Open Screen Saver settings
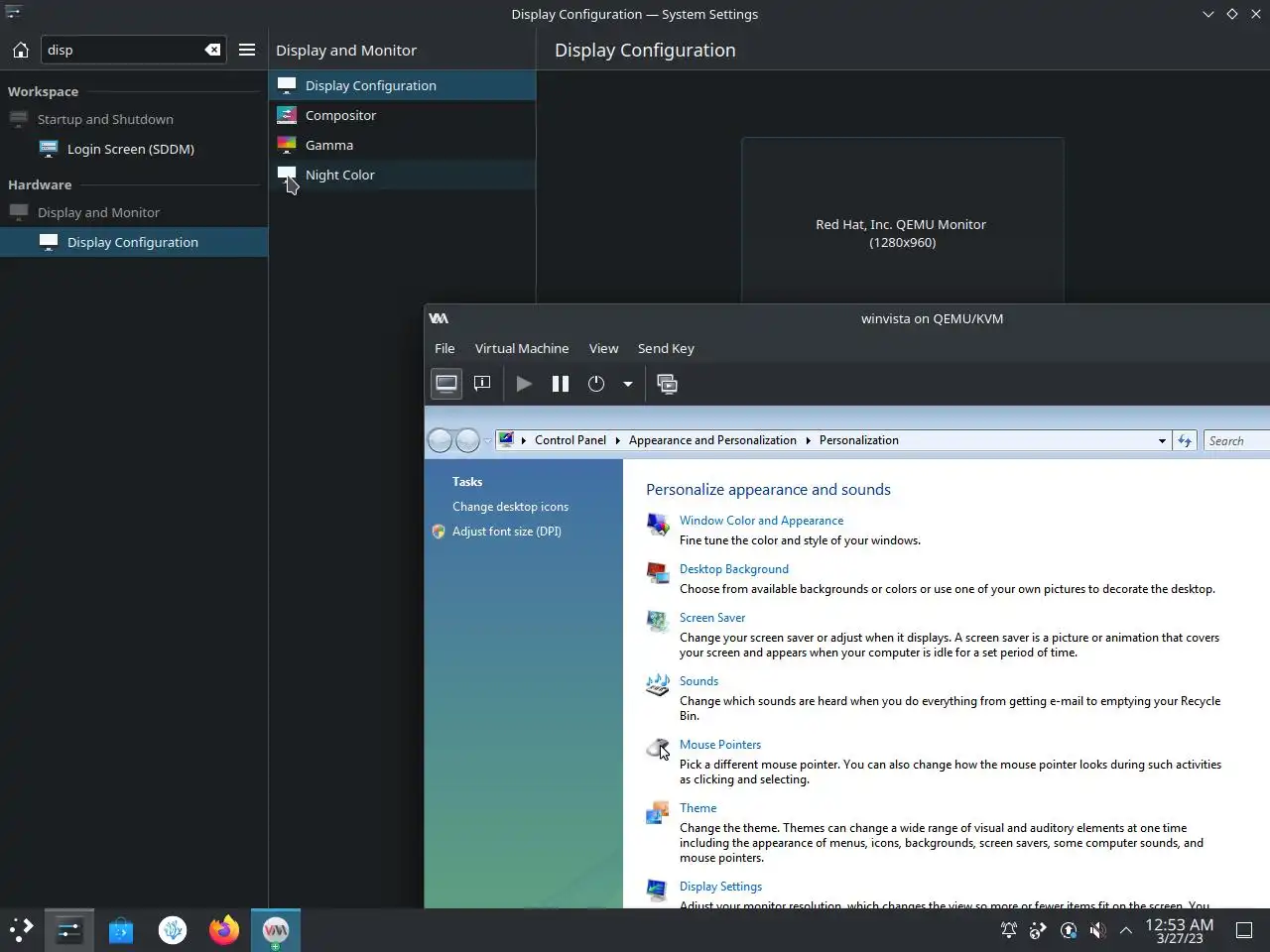Screen dimensions: 1270x952 (x=712, y=618)
